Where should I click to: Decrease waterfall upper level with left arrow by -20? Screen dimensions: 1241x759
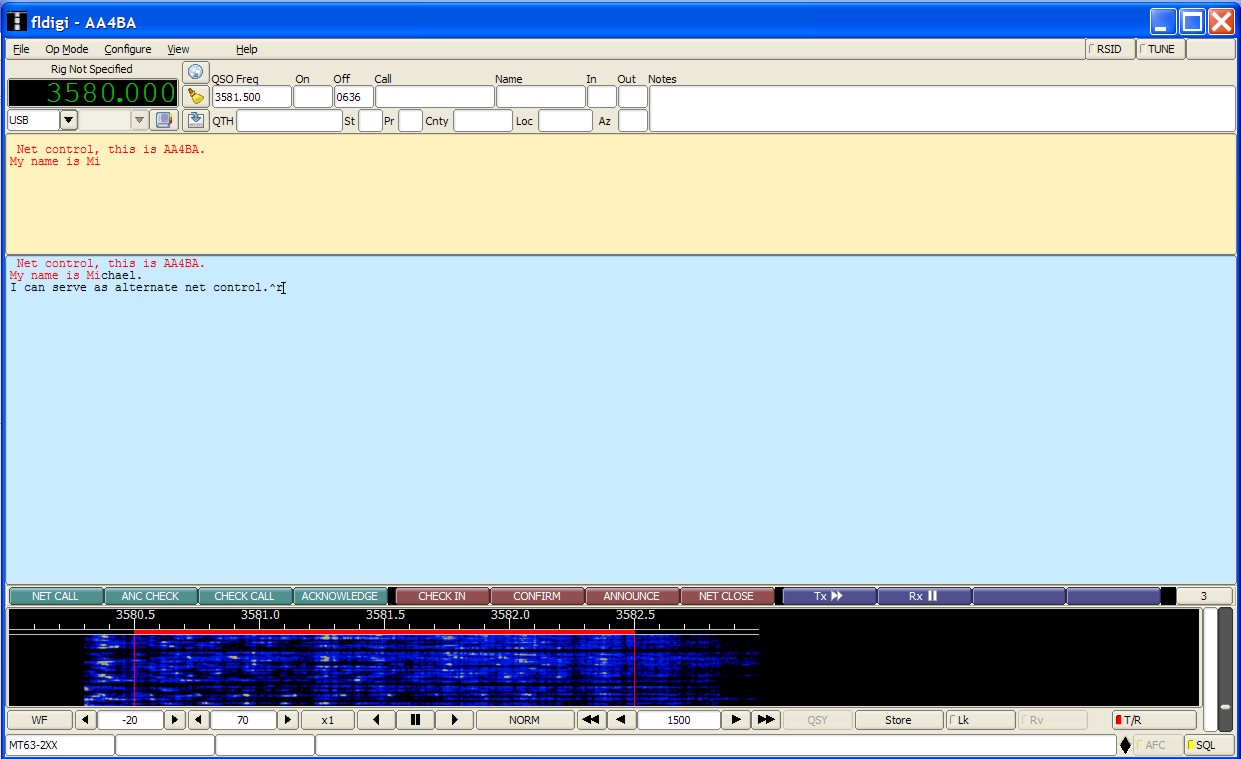coord(86,720)
